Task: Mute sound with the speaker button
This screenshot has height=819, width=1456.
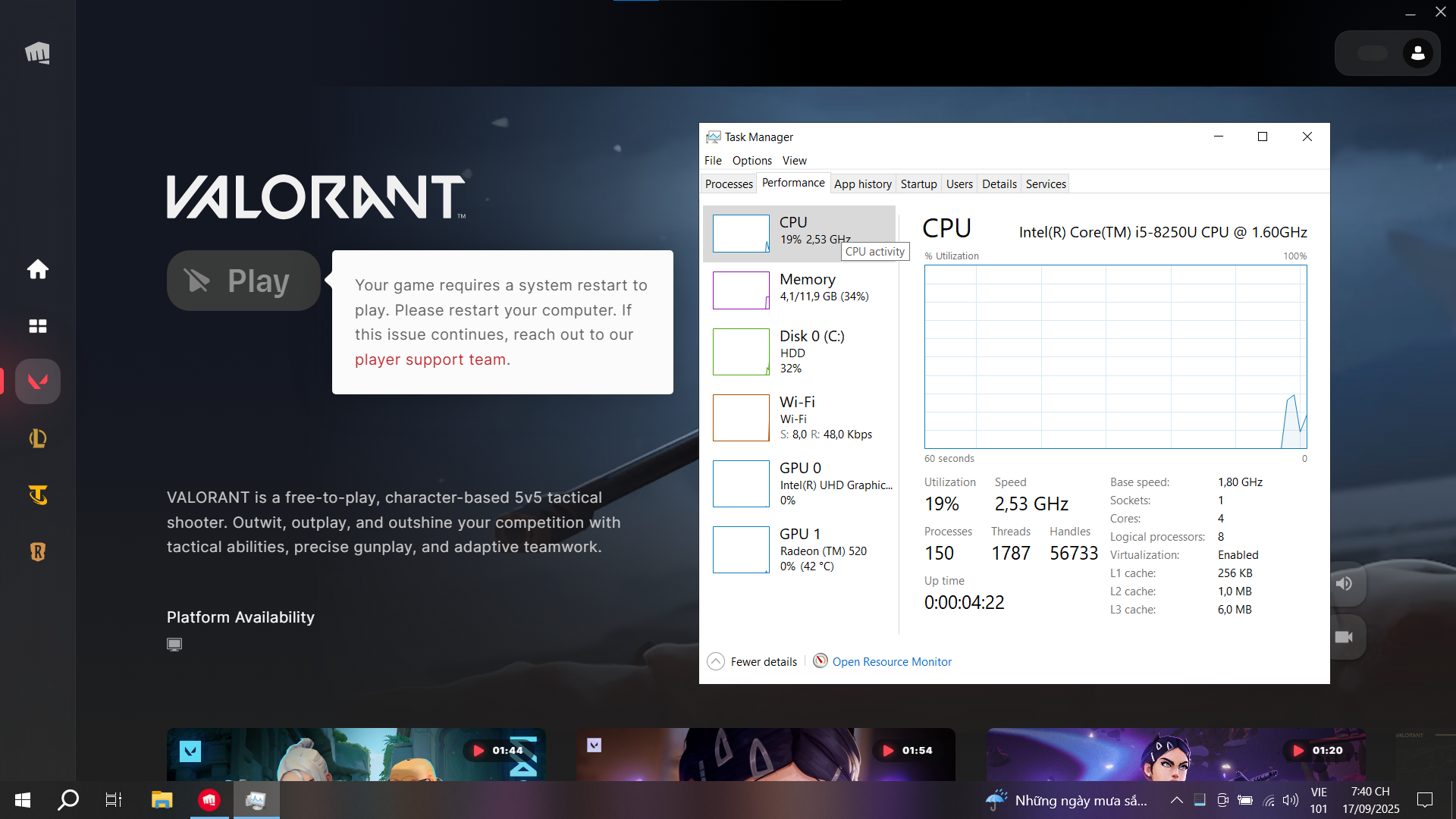Action: [1344, 583]
